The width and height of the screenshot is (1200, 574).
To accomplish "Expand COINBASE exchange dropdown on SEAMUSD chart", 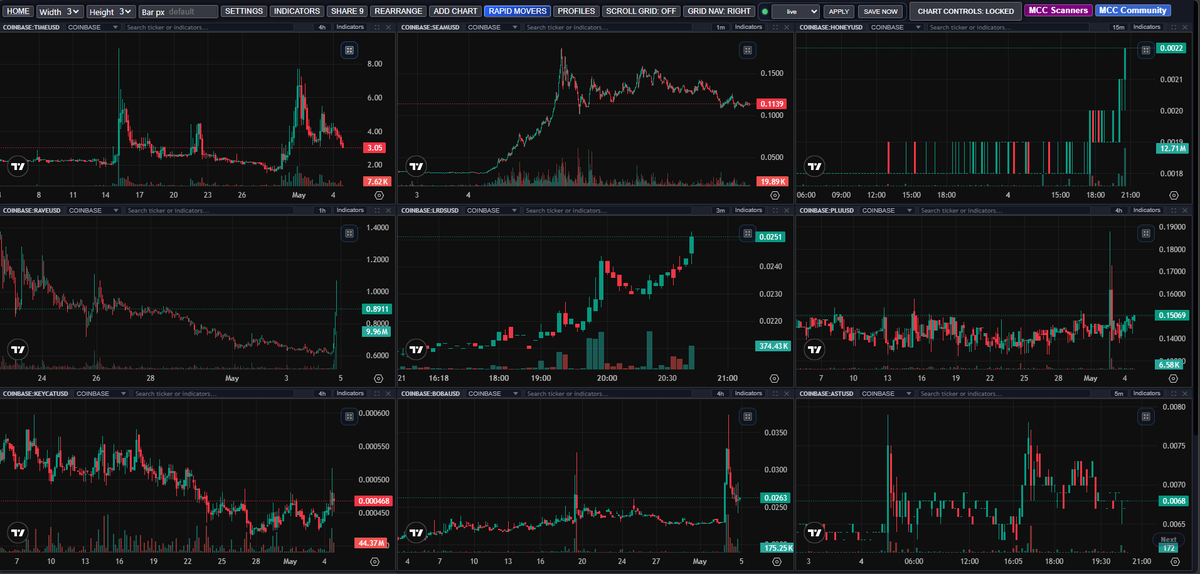I will [x=491, y=27].
